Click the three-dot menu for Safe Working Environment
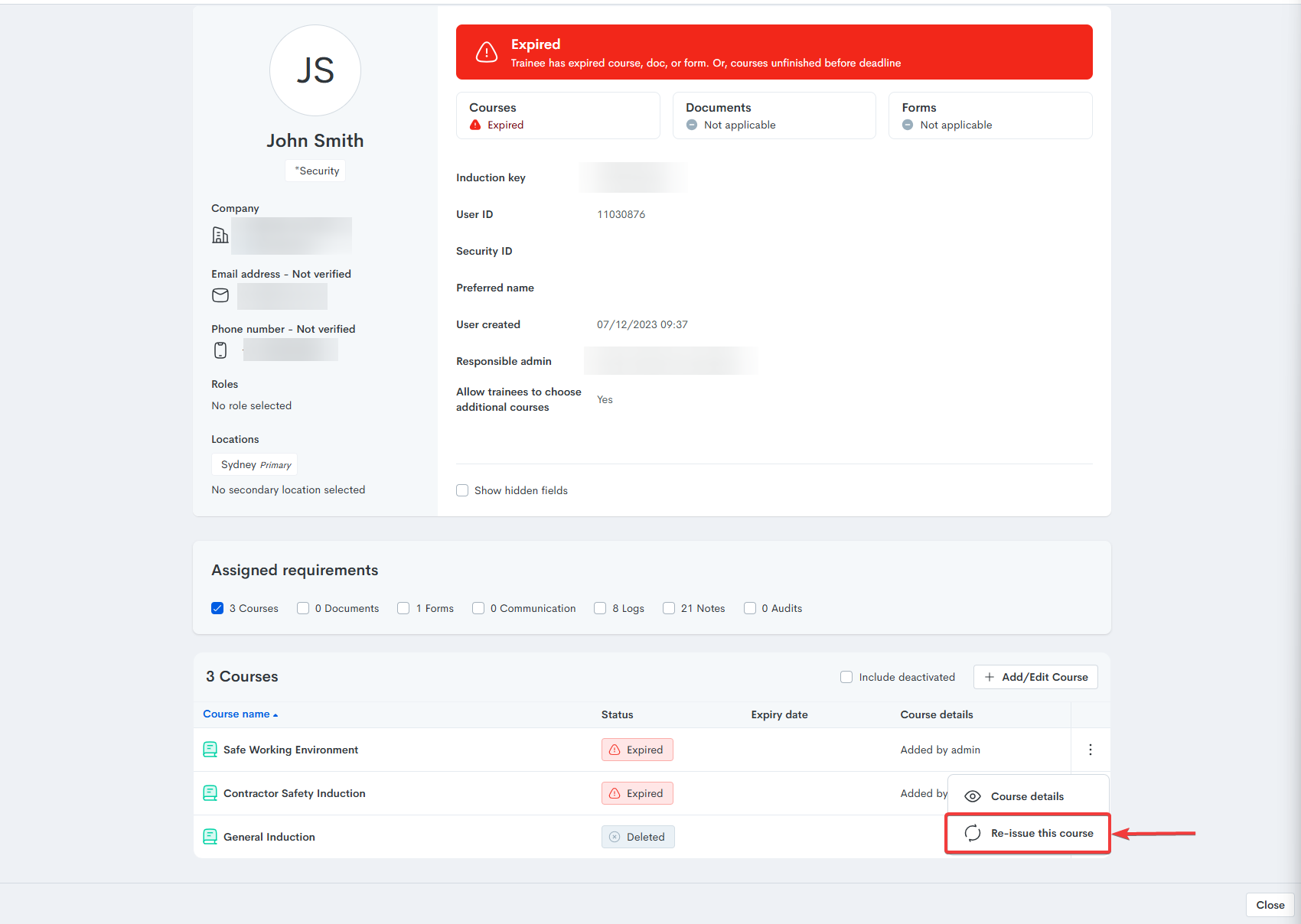This screenshot has width=1301, height=924. click(1090, 750)
